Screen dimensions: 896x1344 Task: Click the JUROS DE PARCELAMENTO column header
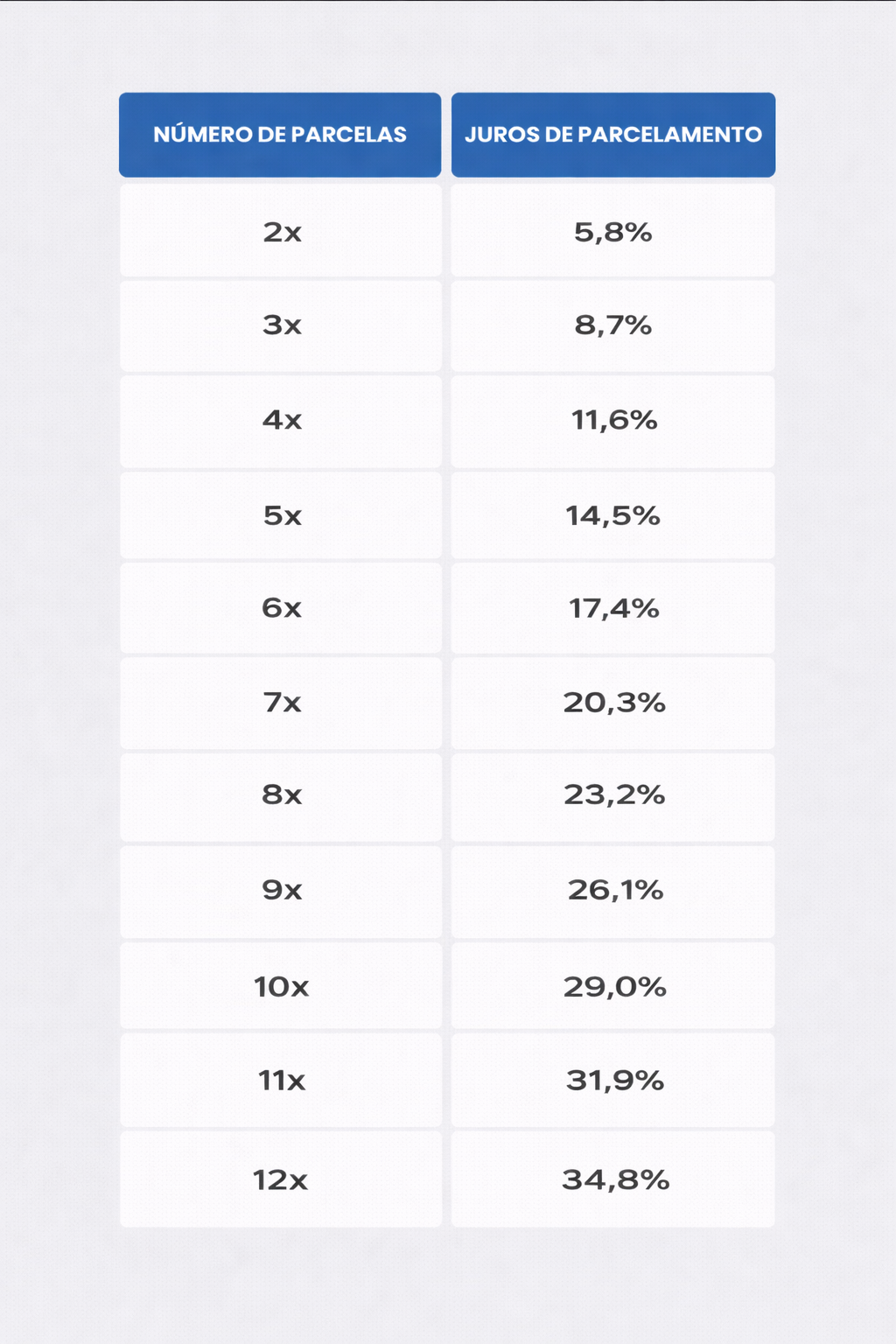click(612, 135)
